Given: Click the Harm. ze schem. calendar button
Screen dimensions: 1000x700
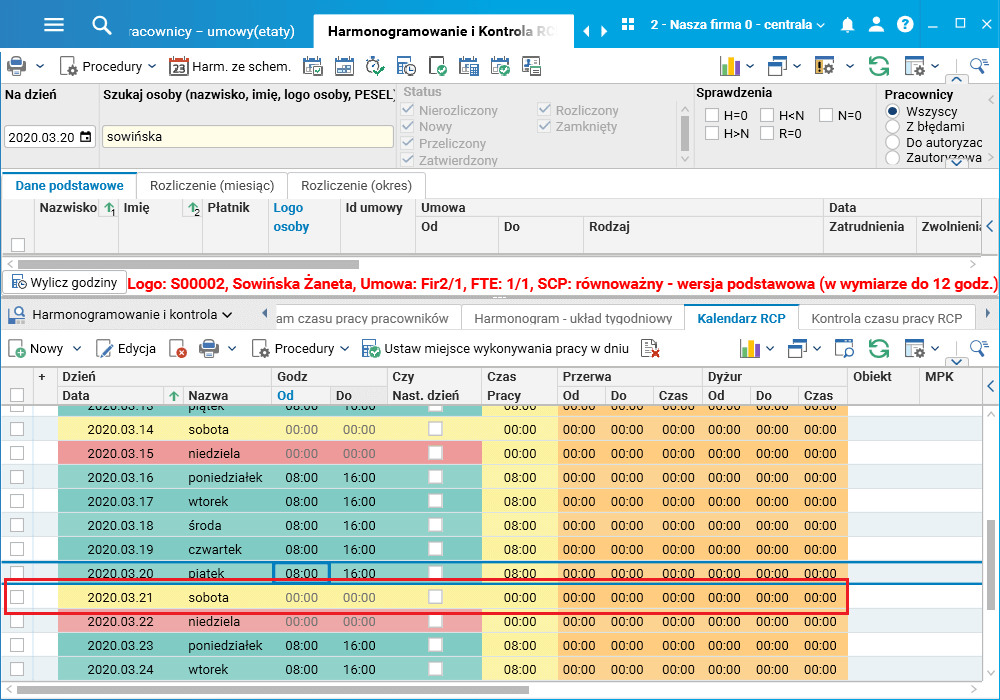Looking at the screenshot, I should coord(230,67).
